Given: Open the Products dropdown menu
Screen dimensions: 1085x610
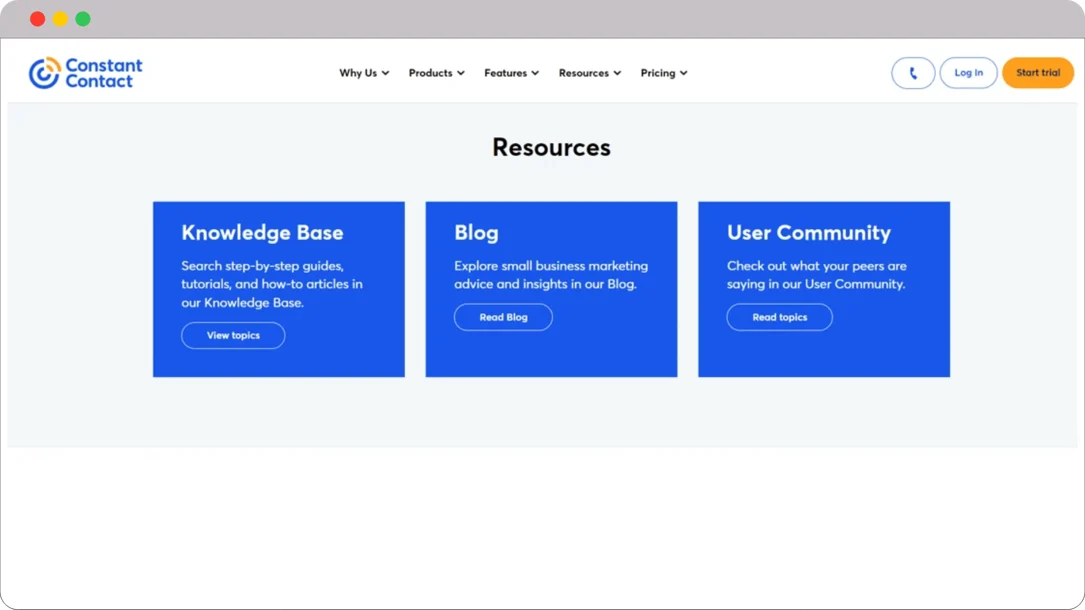Looking at the screenshot, I should [x=436, y=73].
